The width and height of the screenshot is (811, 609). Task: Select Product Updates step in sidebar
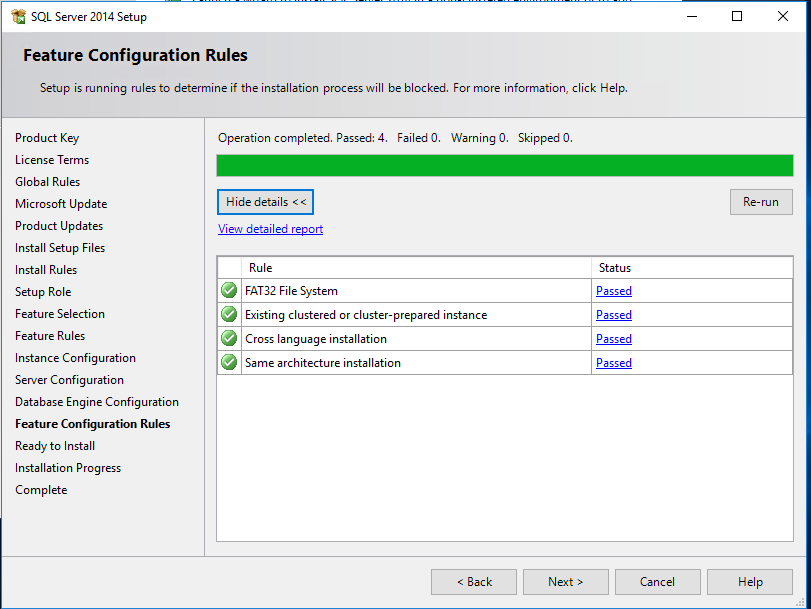[59, 226]
